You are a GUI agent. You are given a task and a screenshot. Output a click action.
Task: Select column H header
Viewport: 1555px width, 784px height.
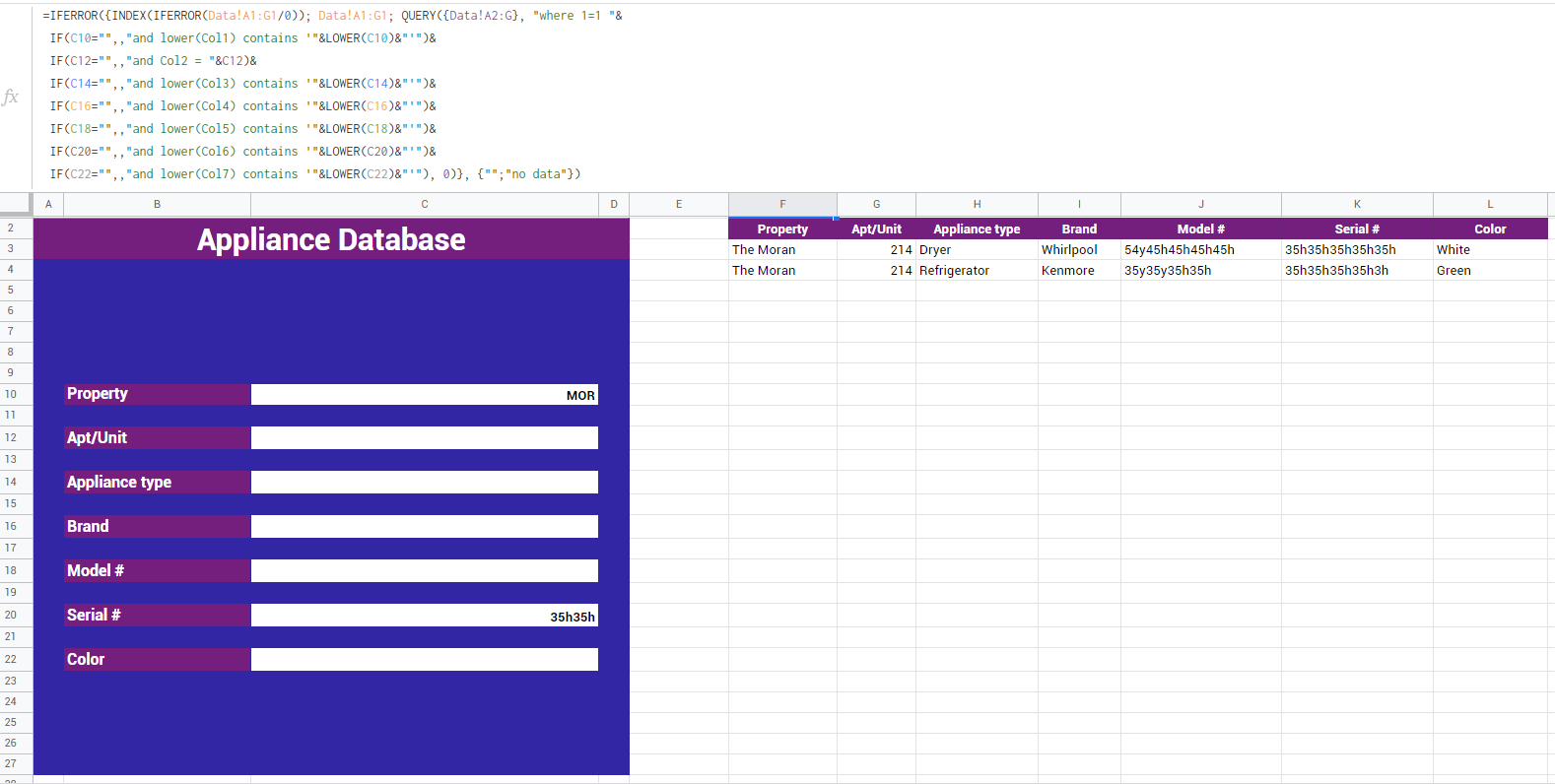point(977,204)
